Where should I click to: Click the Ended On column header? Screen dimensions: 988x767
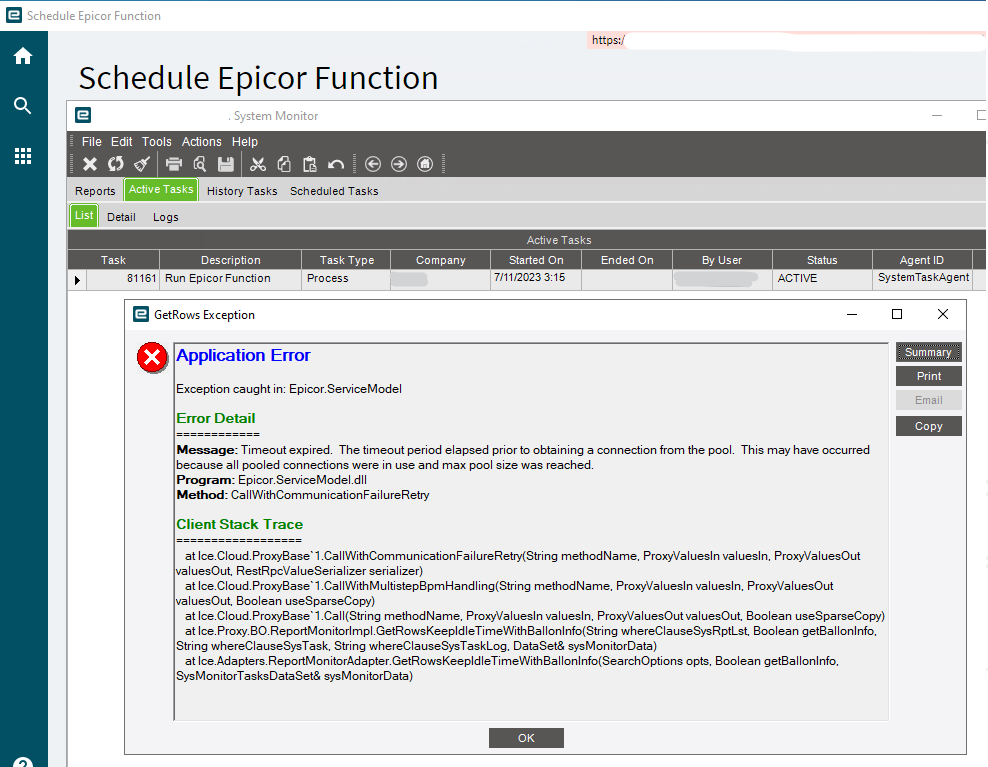tap(627, 260)
